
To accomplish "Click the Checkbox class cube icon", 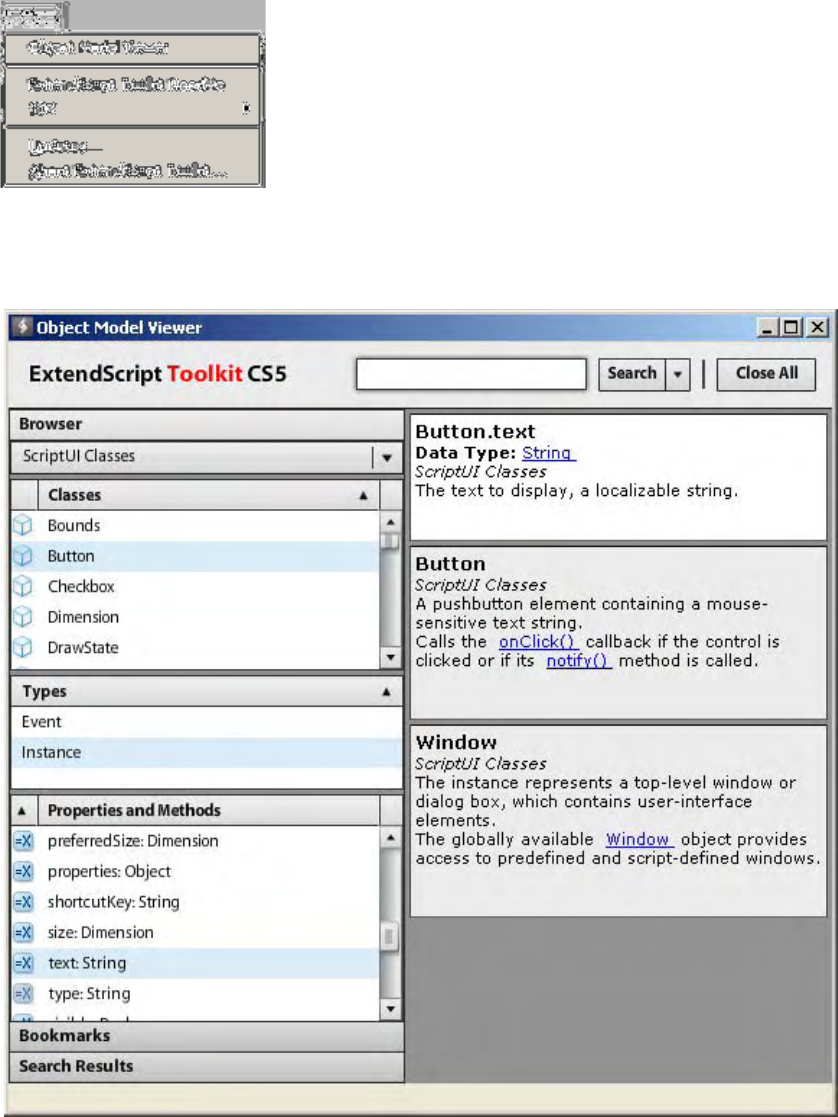I will [23, 586].
